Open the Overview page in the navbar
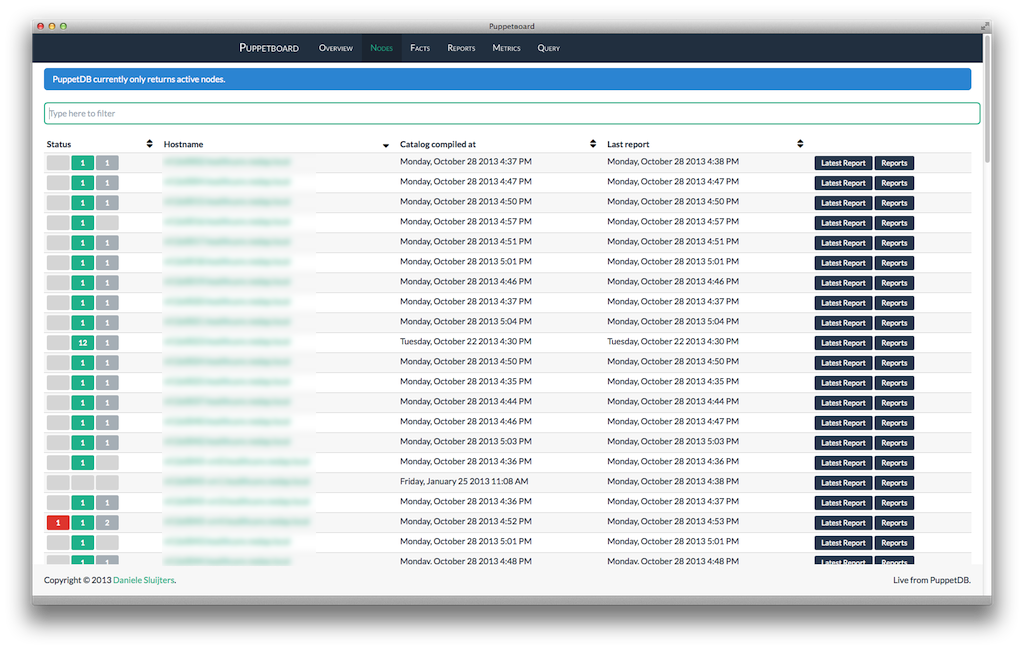Image resolution: width=1024 pixels, height=650 pixels. pos(335,48)
